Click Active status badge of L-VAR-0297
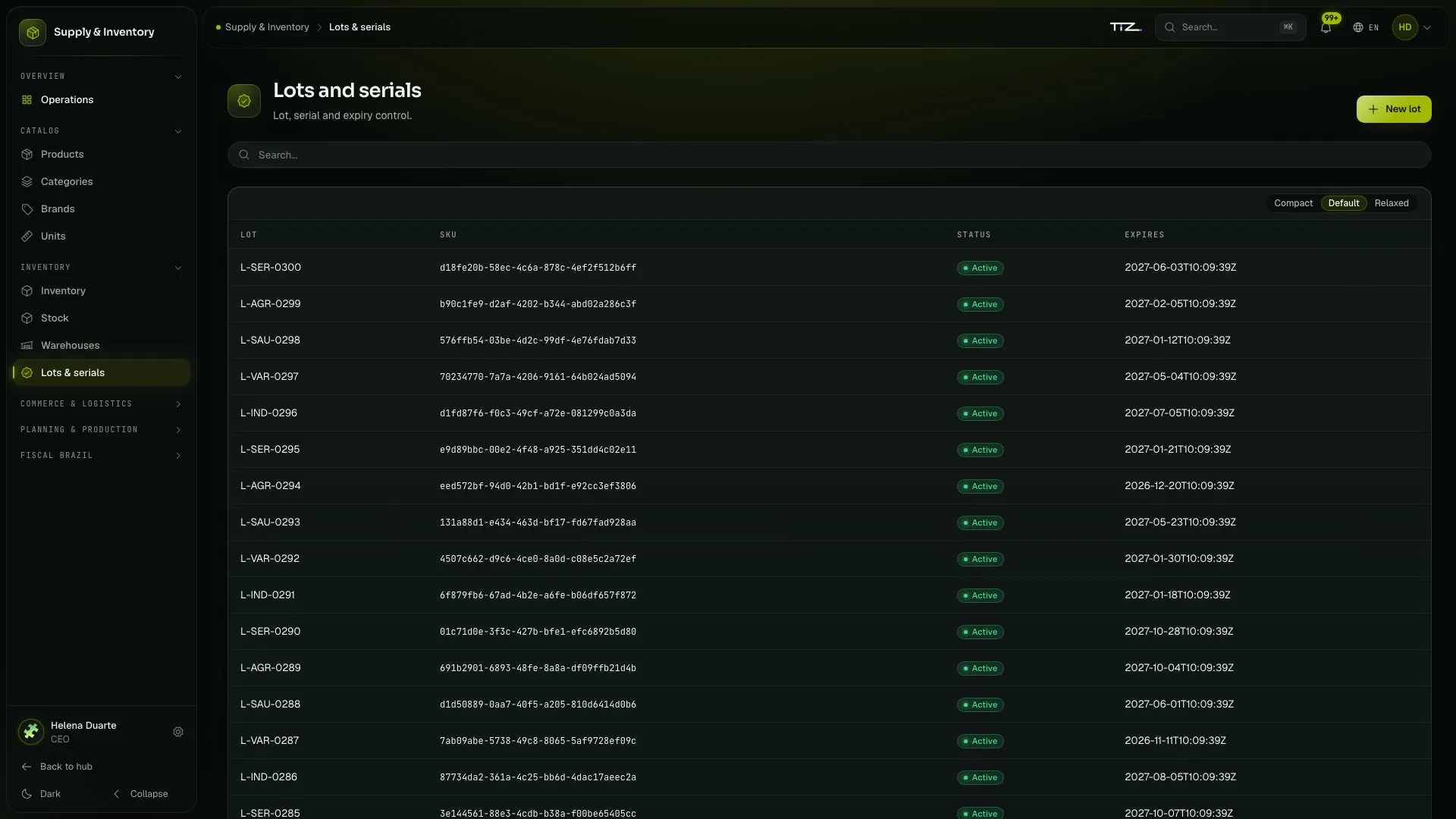The height and width of the screenshot is (819, 1456). coord(980,377)
